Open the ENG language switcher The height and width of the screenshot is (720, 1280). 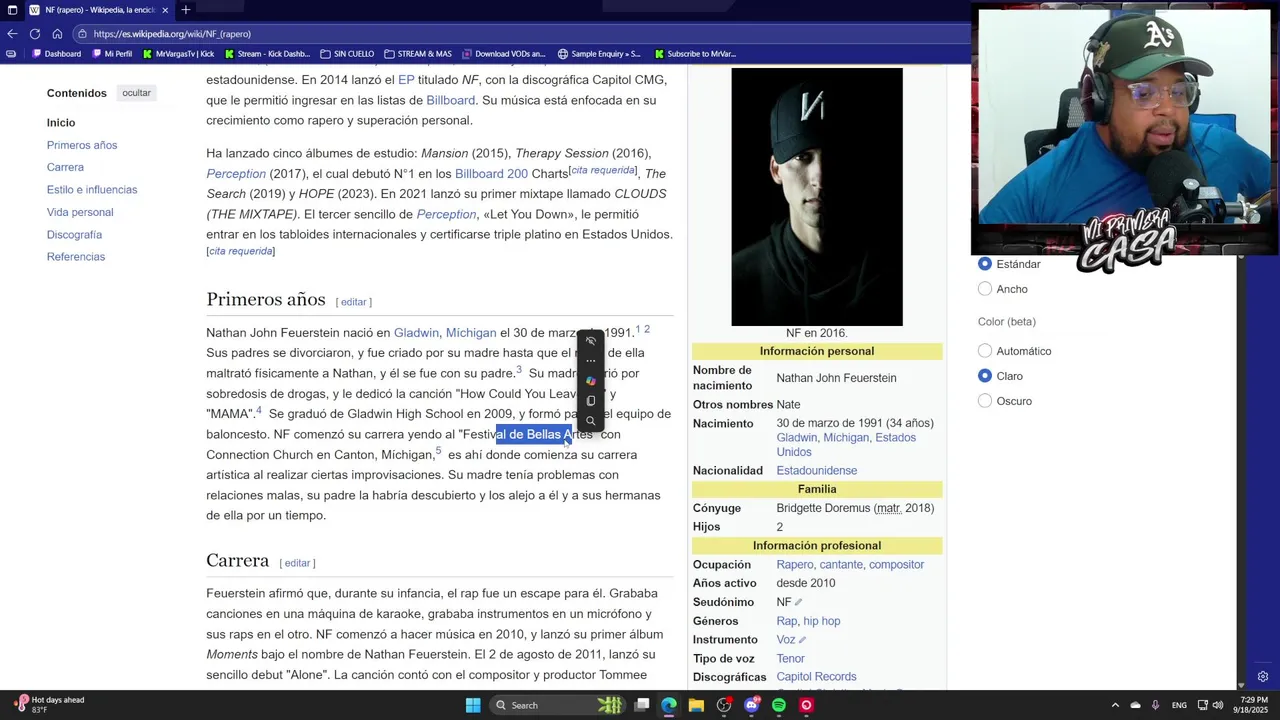click(x=1179, y=705)
